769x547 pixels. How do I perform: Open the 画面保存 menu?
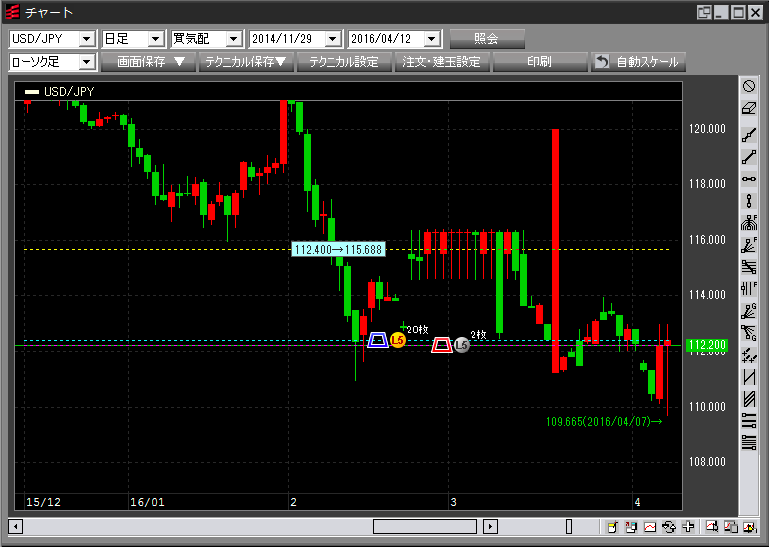149,62
